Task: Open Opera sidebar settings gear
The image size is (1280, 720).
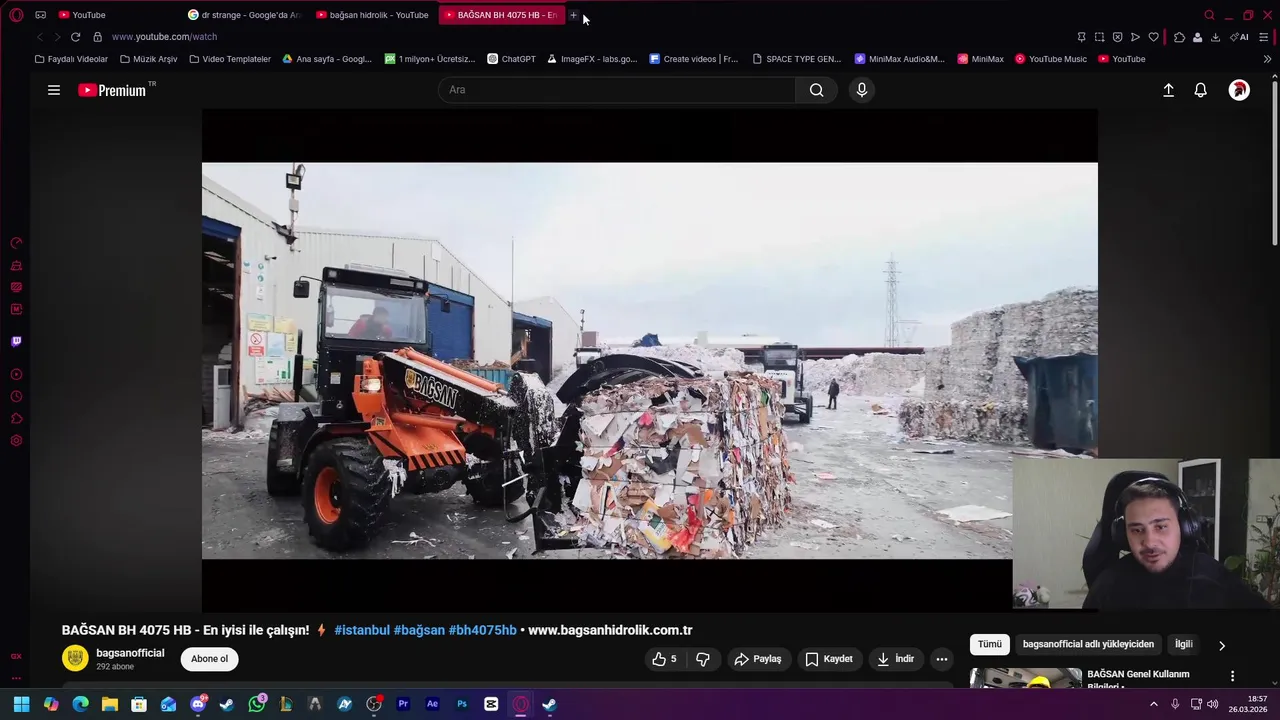Action: (16, 441)
